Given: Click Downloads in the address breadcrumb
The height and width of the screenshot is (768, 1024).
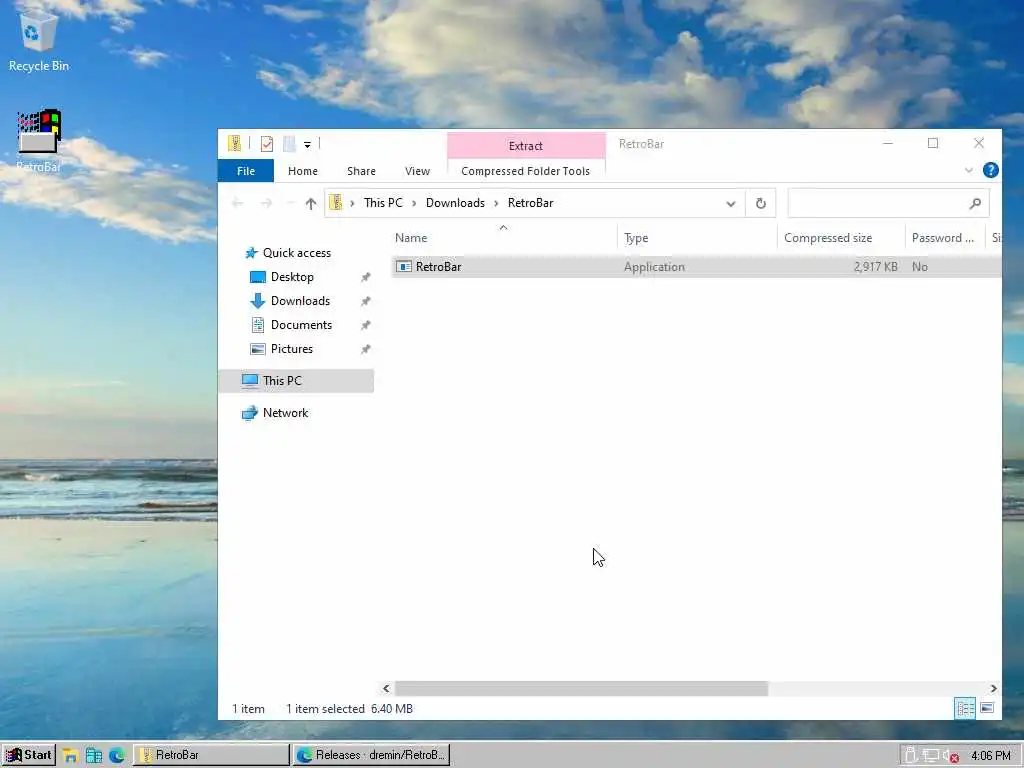Looking at the screenshot, I should tap(455, 202).
